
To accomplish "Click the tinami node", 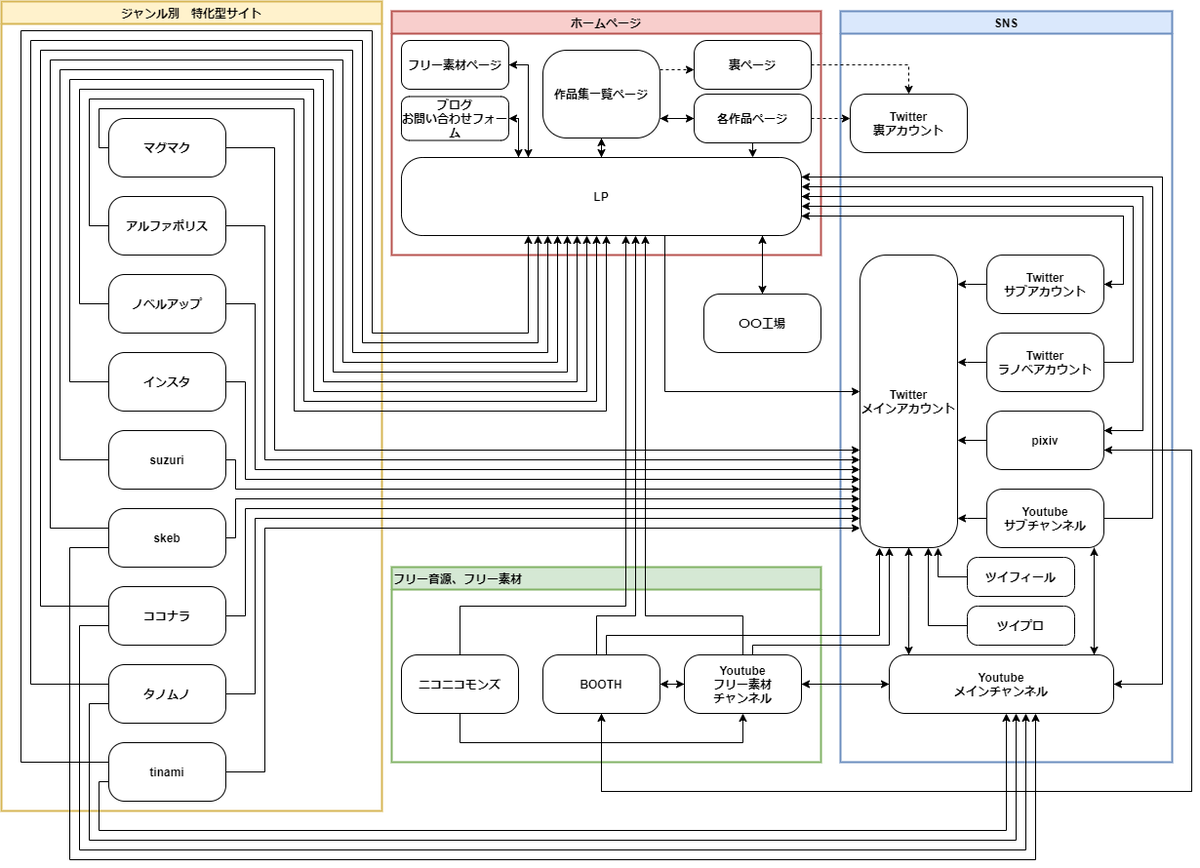I will click(x=167, y=772).
